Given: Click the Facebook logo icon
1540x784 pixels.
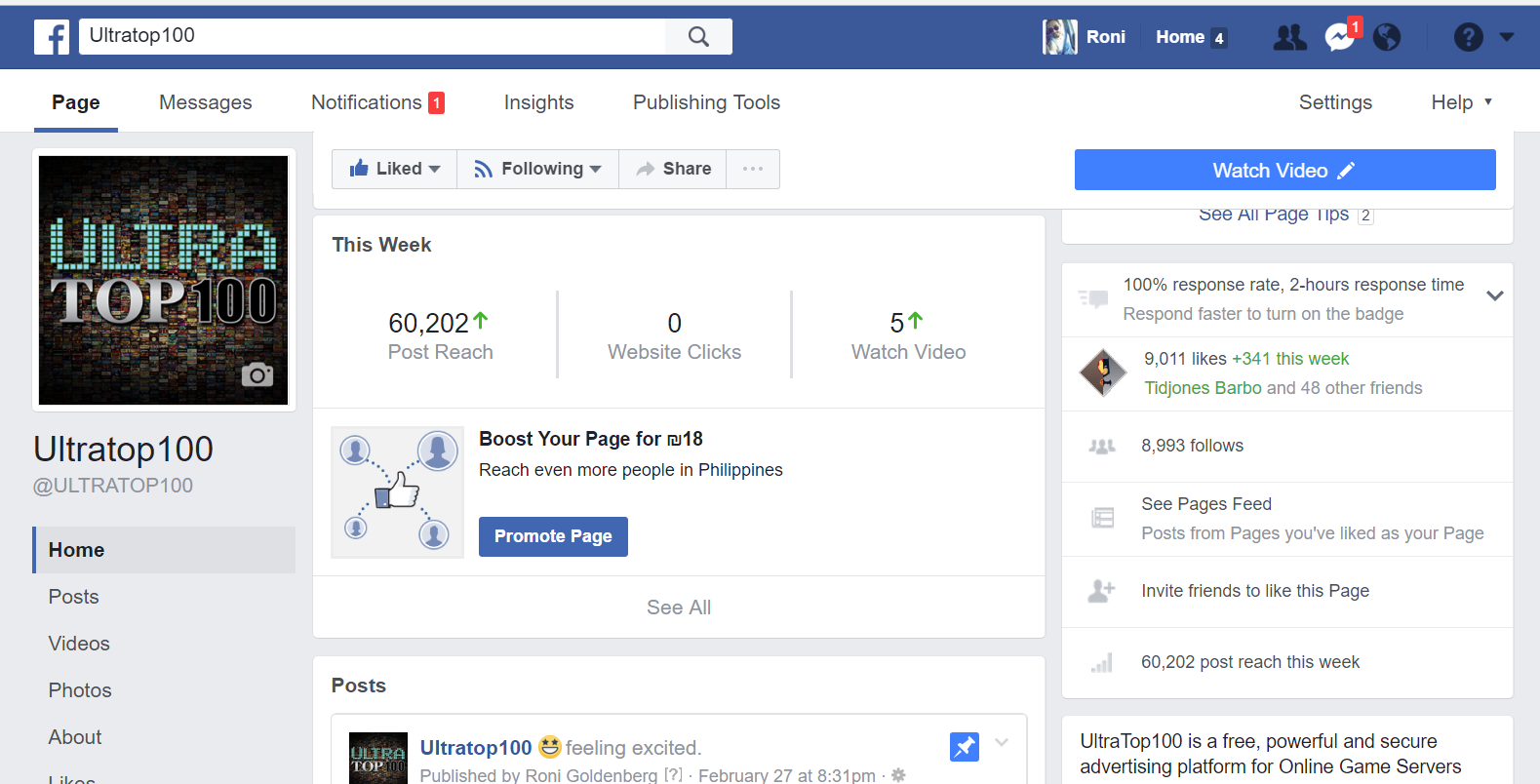Looking at the screenshot, I should pyautogui.click(x=52, y=37).
